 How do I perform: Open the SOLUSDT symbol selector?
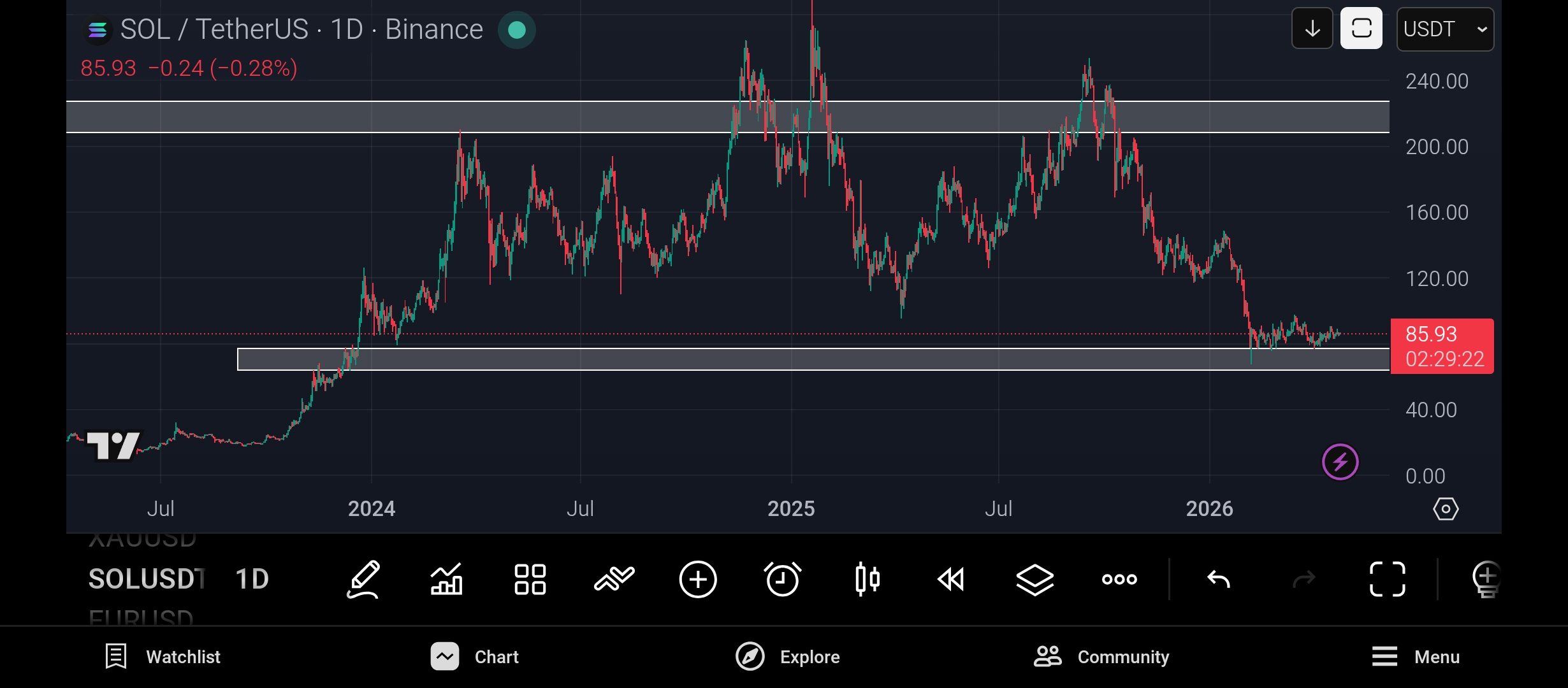point(147,579)
